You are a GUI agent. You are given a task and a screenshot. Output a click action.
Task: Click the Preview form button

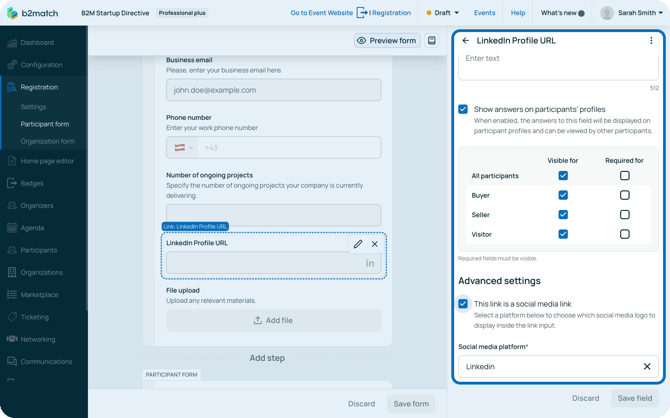(x=386, y=41)
